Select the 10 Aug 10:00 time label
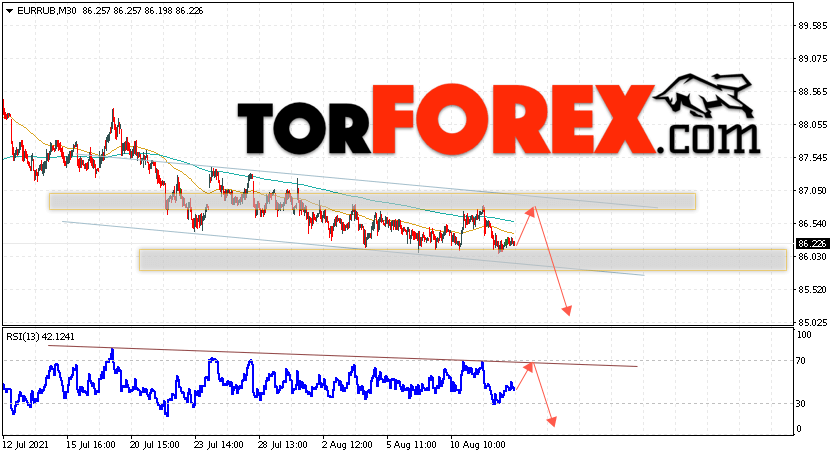 [478, 444]
